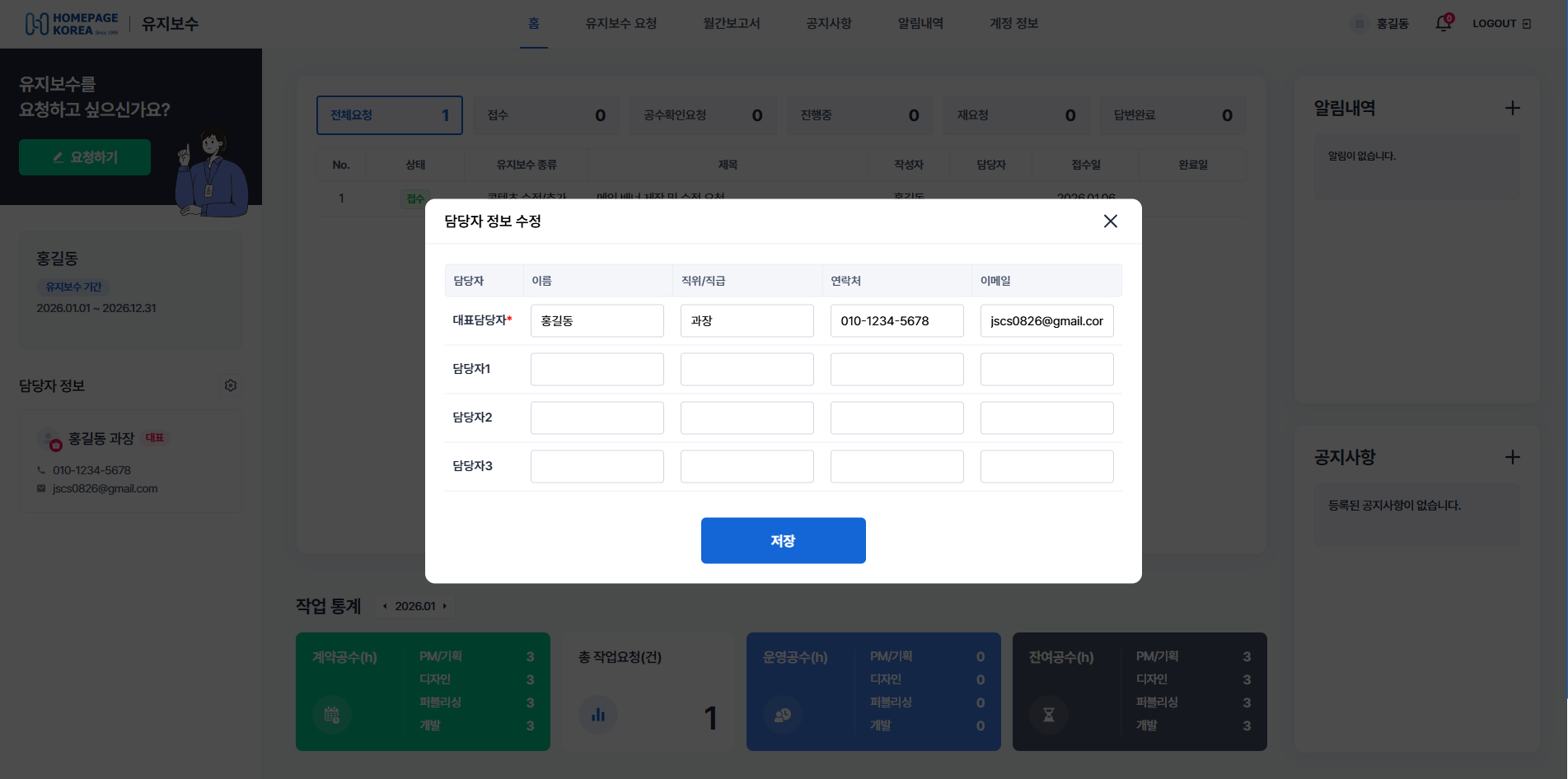The height and width of the screenshot is (779, 1568).
Task: Click the people icon in 운영공수 card
Action: 782,715
